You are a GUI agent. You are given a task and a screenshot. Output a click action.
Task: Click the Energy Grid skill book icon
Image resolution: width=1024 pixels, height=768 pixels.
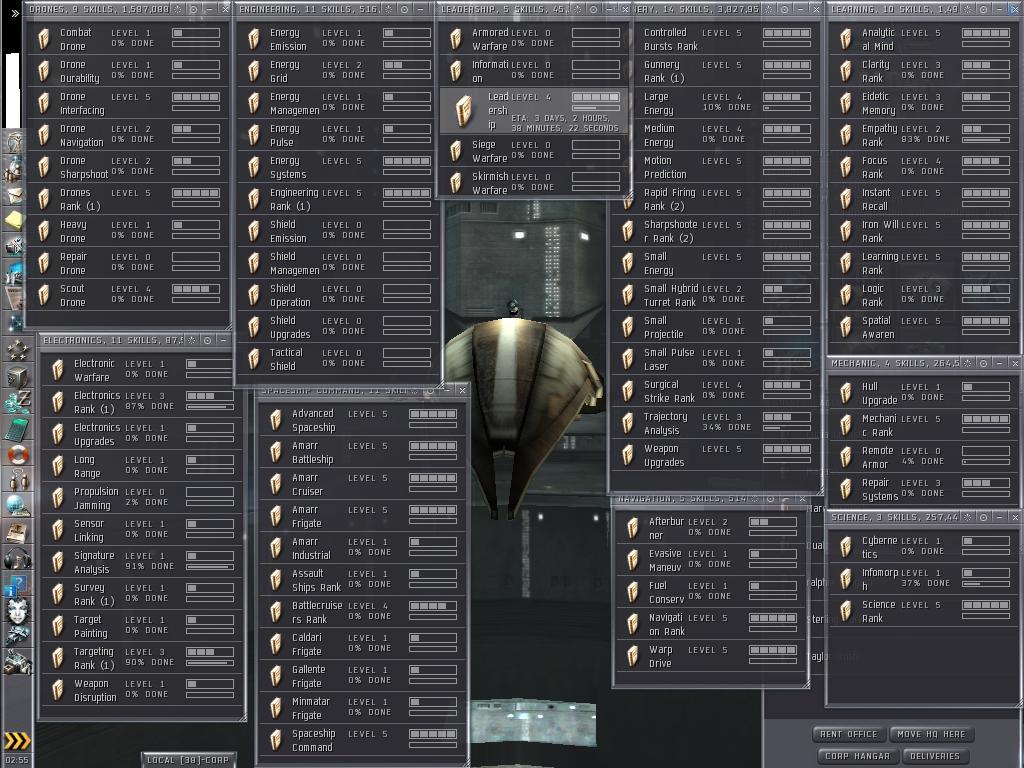254,71
